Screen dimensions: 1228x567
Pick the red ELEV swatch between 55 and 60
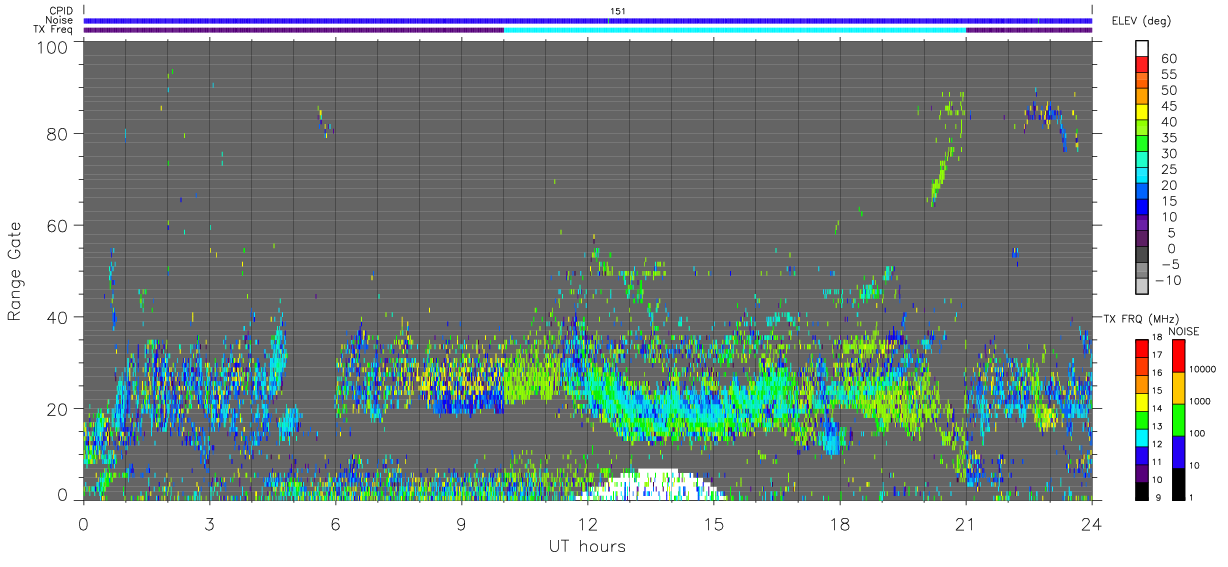pos(1142,64)
